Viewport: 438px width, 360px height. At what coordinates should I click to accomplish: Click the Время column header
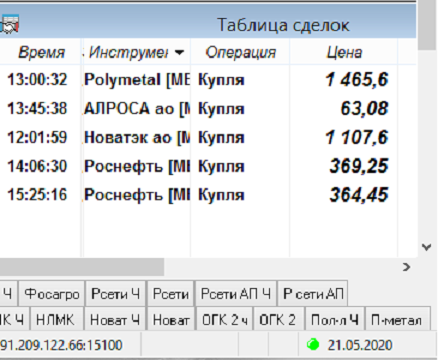click(x=41, y=52)
